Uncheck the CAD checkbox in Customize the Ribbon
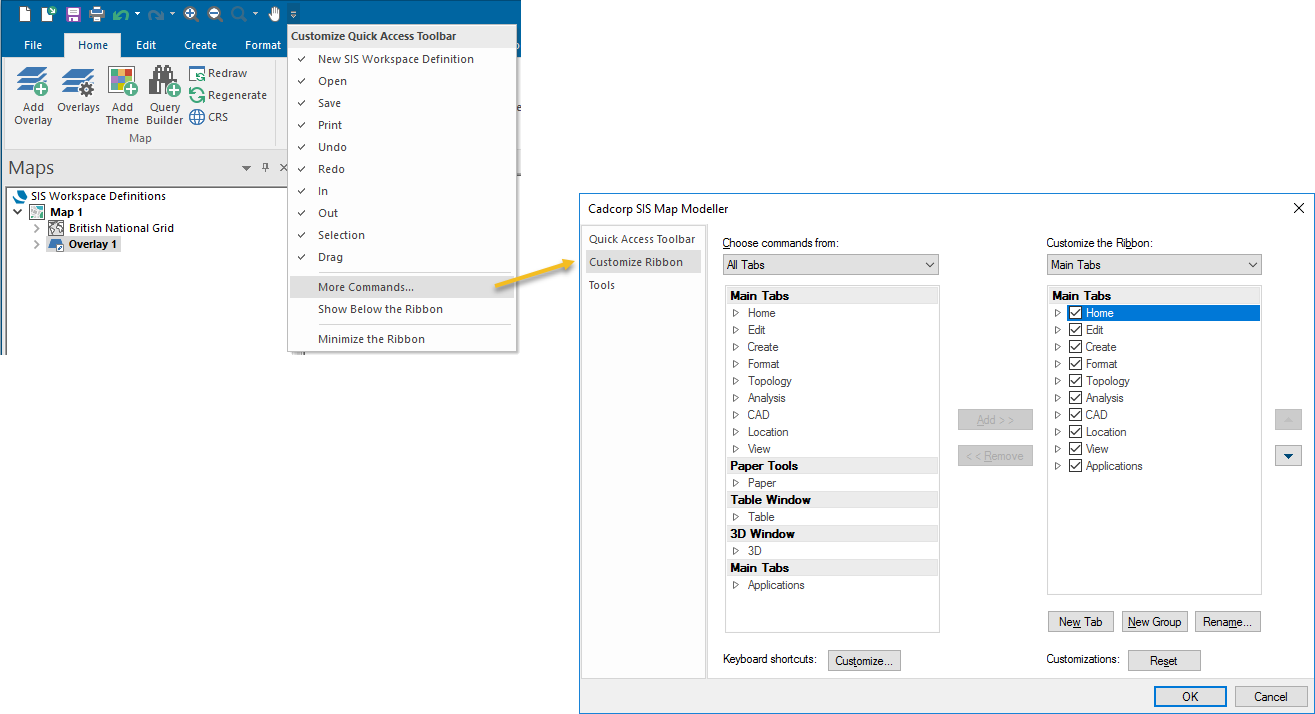The width and height of the screenshot is (1315, 714). tap(1075, 415)
